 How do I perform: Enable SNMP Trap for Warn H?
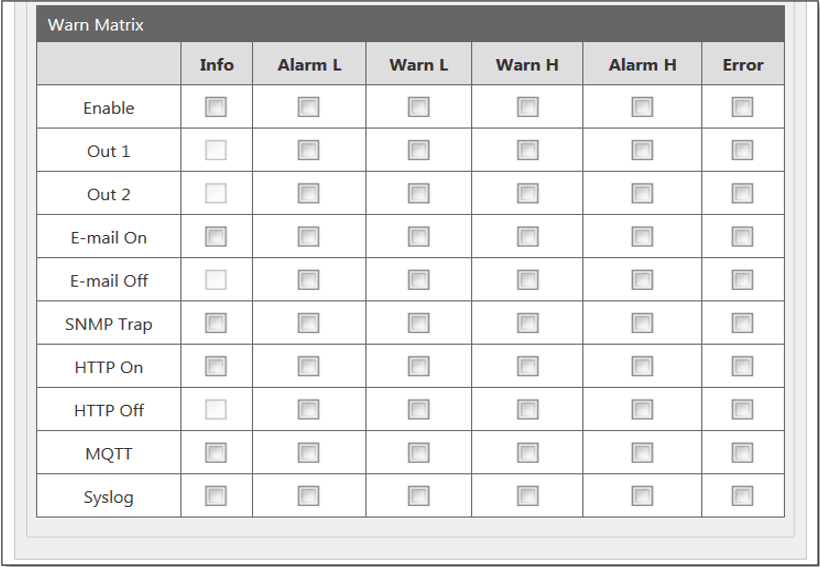[x=527, y=323]
